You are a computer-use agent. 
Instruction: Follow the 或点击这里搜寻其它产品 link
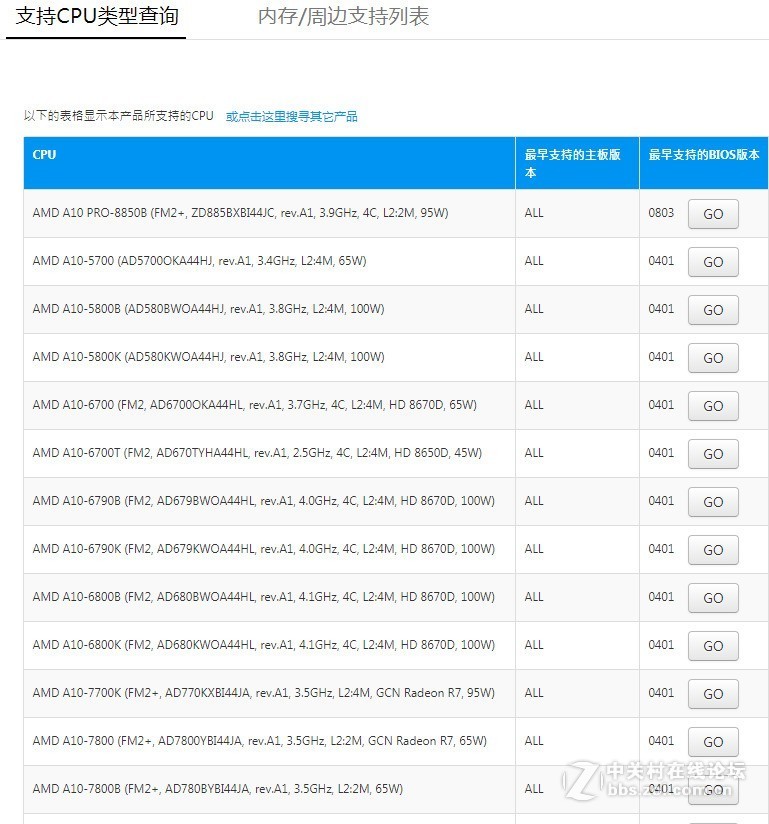tap(292, 116)
